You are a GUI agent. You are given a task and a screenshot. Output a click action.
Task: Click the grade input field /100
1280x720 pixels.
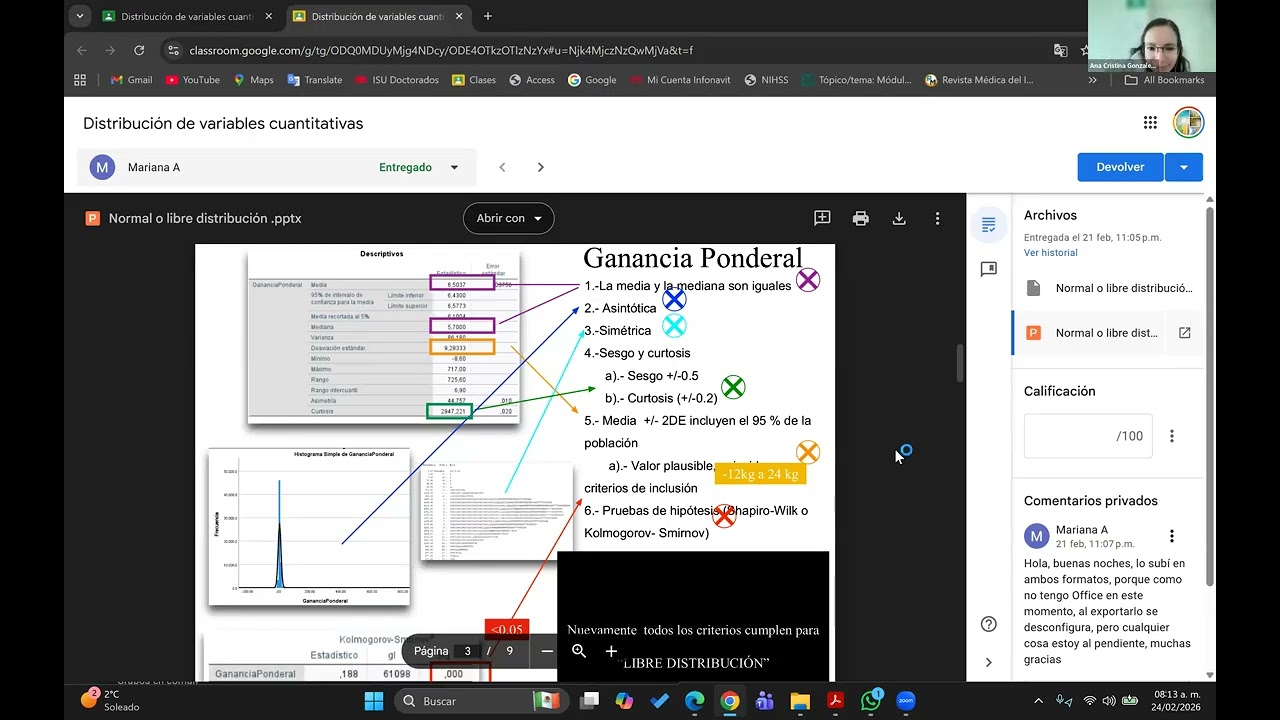(x=1088, y=436)
